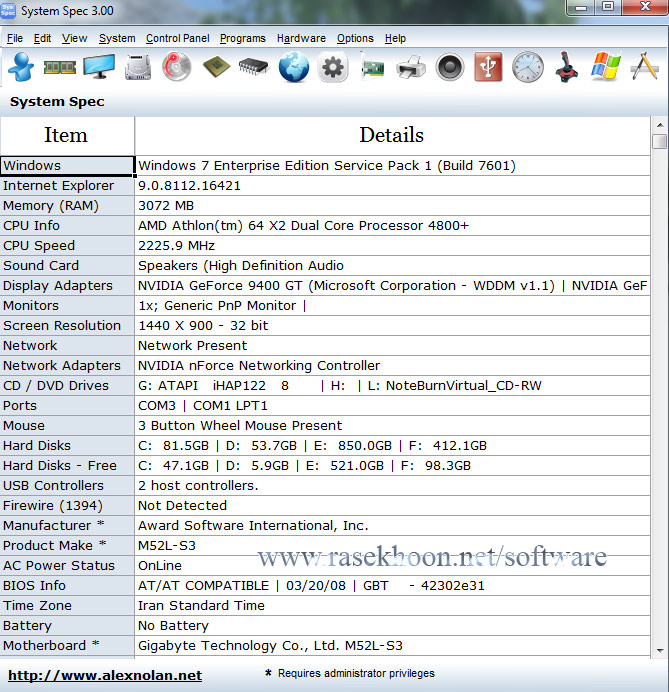Open the user info icon in toolbar

[x=21, y=67]
